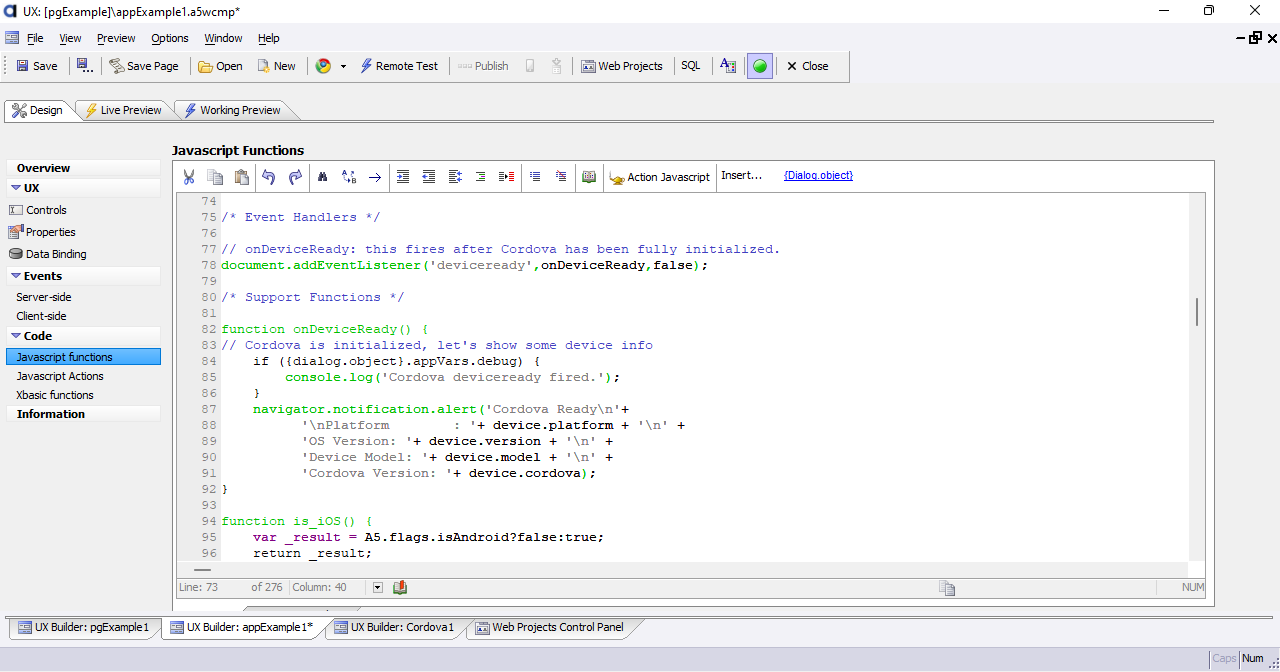
Task: Switch to Web Projects Control Panel tab
Action: (x=550, y=628)
